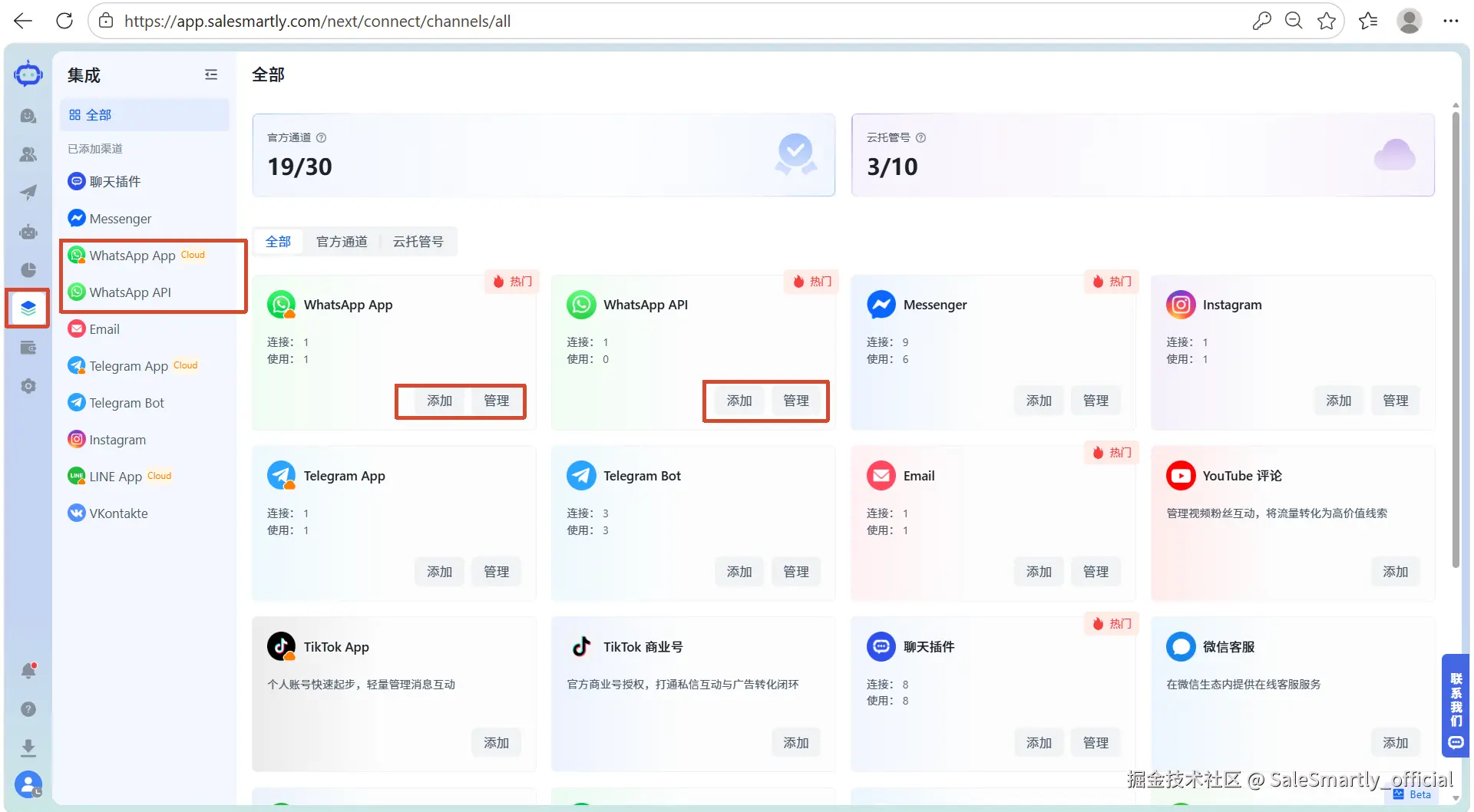Click 添加 on the YouTube 评论 card
Viewport: 1474px width, 812px height.
(1396, 572)
